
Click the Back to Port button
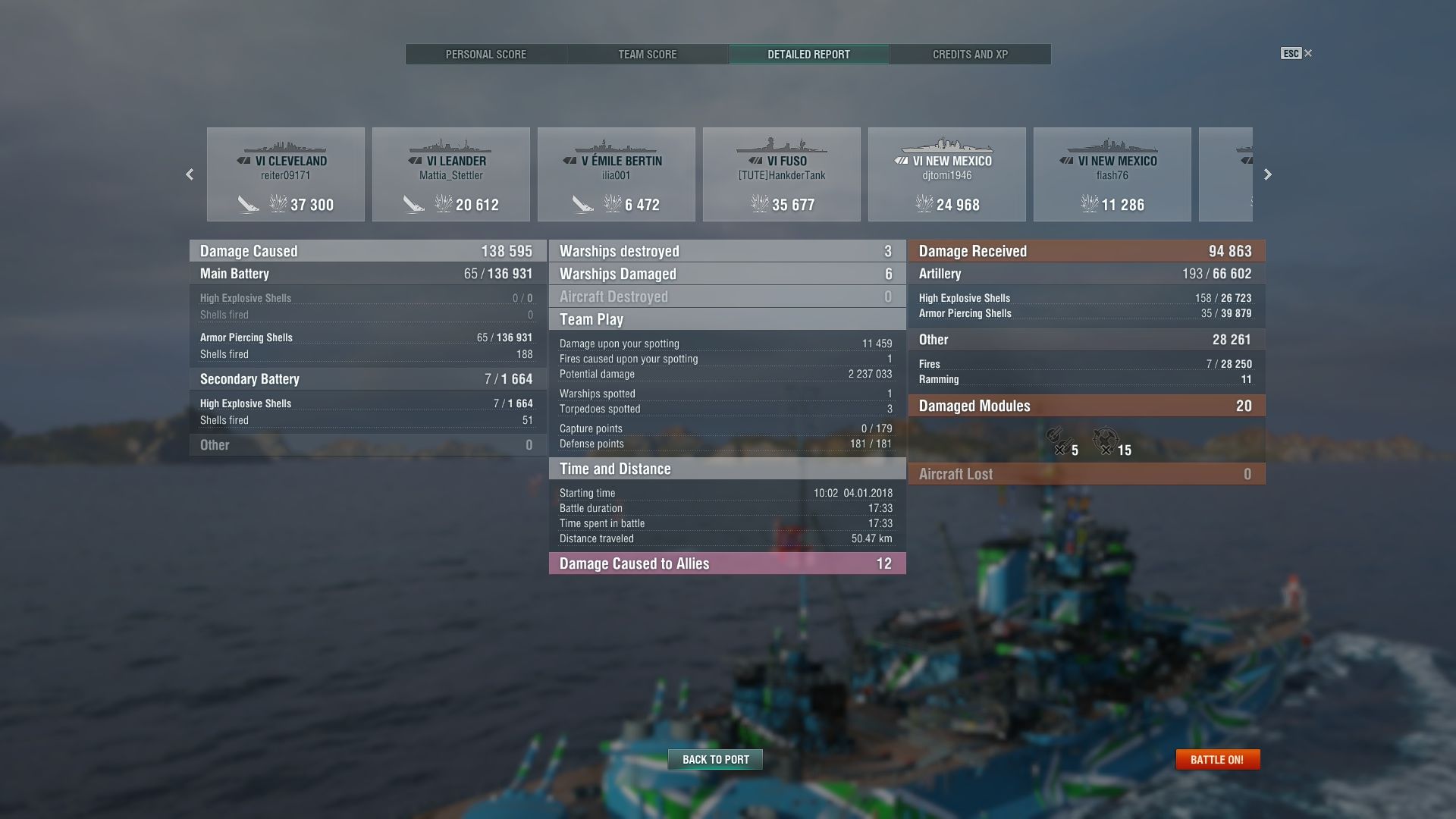click(715, 759)
